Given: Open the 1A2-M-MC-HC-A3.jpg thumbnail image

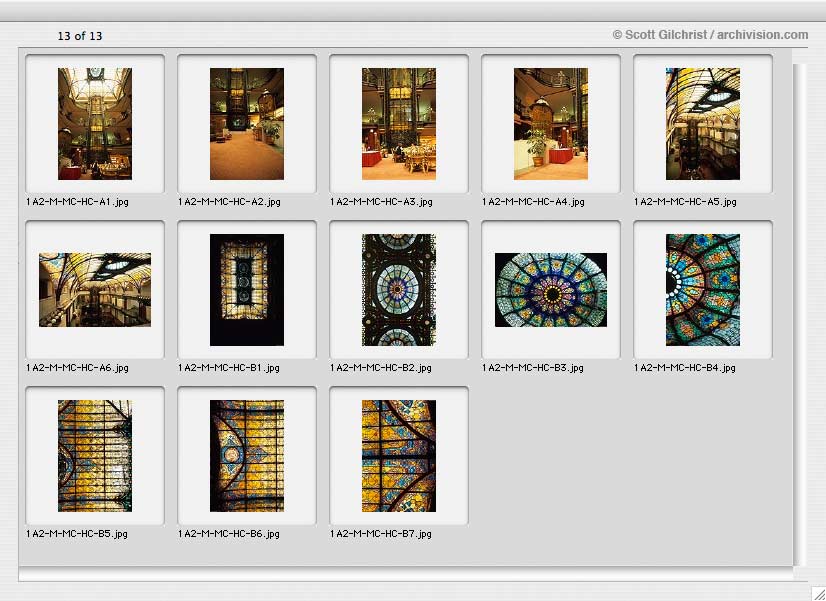Looking at the screenshot, I should pos(399,124).
